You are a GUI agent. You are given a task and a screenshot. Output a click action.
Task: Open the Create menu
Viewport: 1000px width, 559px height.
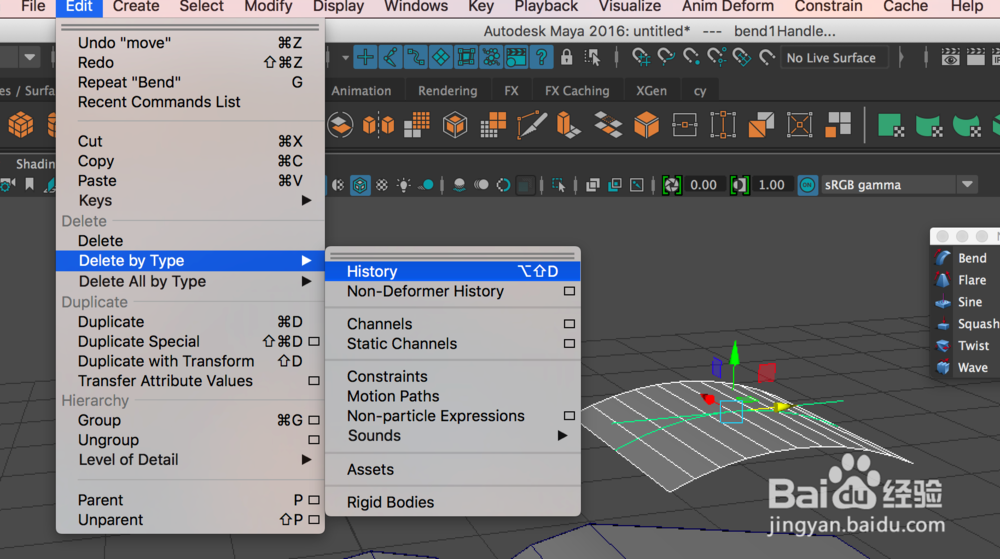[136, 7]
